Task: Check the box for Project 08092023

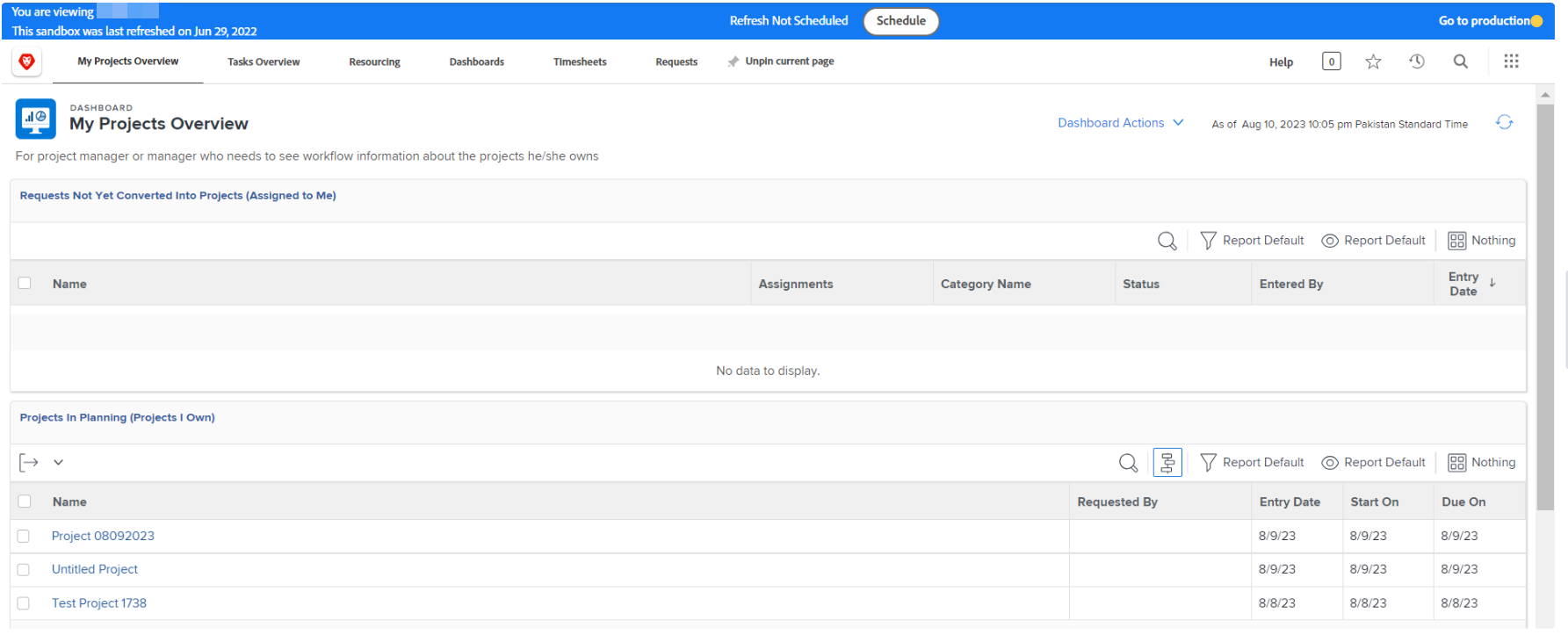Action: click(x=24, y=537)
